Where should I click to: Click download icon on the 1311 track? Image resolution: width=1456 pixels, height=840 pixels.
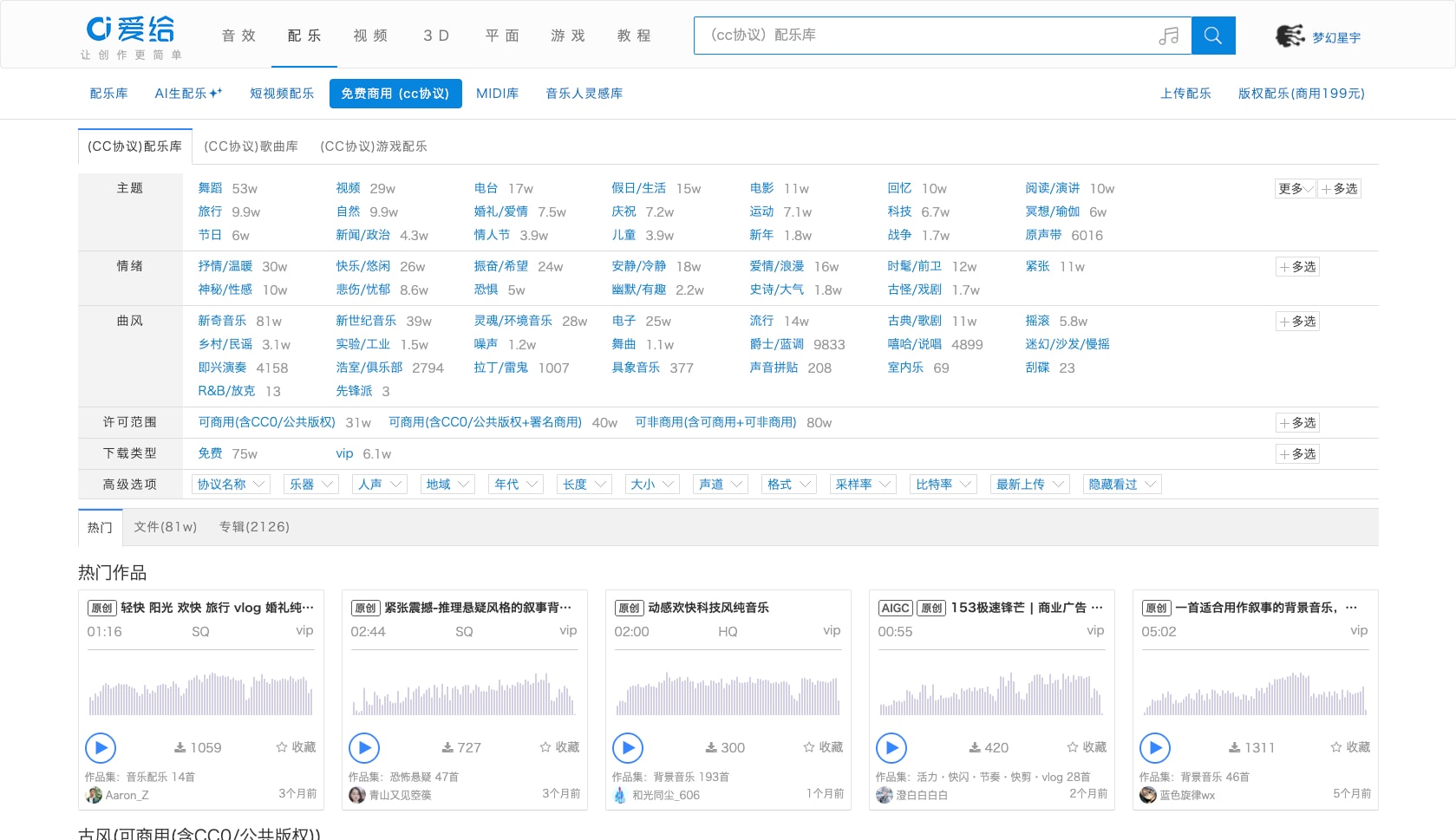[1234, 747]
